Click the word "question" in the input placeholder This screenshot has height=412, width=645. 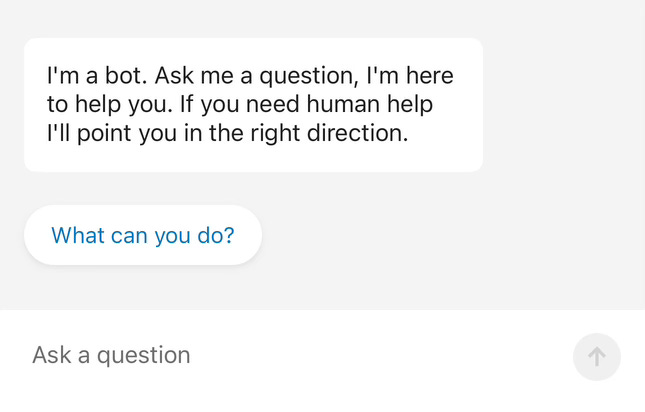[x=144, y=356]
